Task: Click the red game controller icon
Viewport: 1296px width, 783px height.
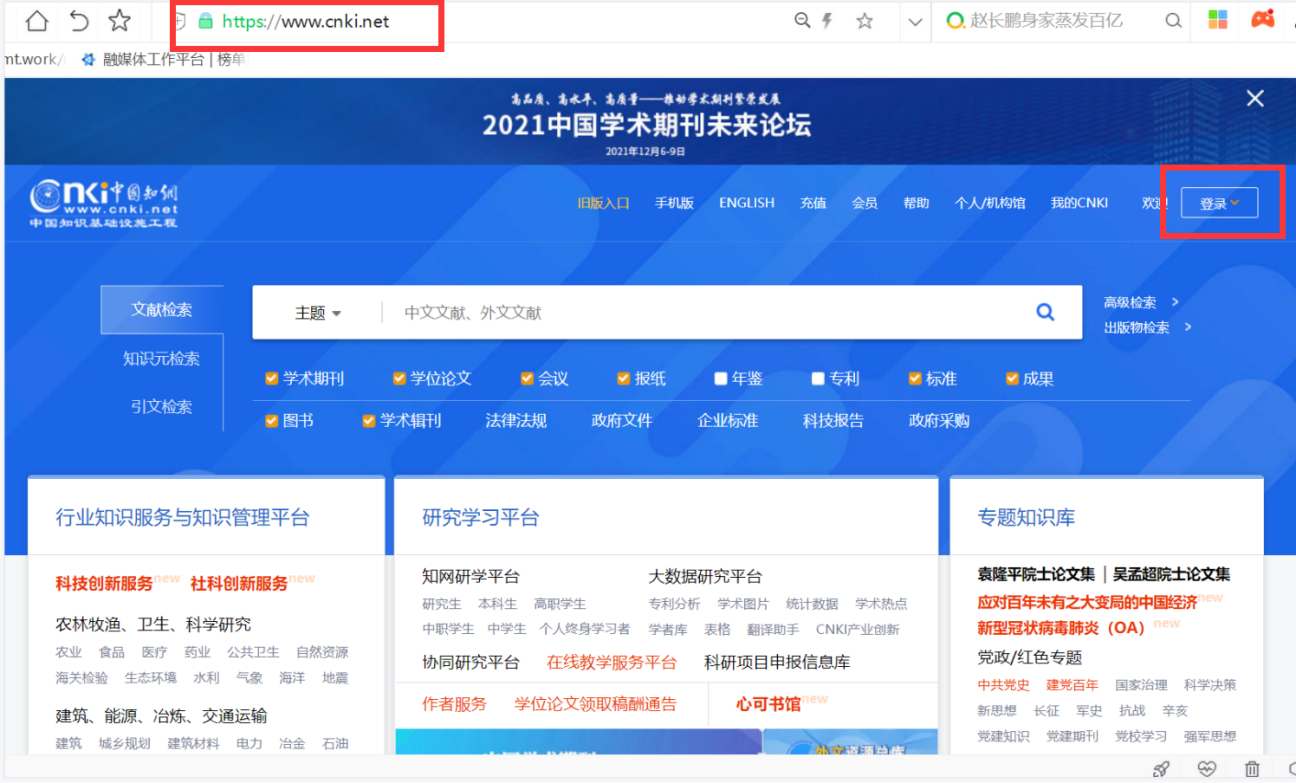Action: [1263, 20]
